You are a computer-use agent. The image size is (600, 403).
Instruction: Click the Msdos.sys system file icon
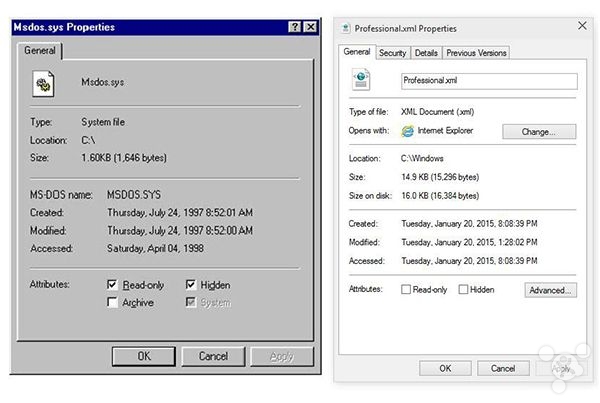click(x=43, y=83)
